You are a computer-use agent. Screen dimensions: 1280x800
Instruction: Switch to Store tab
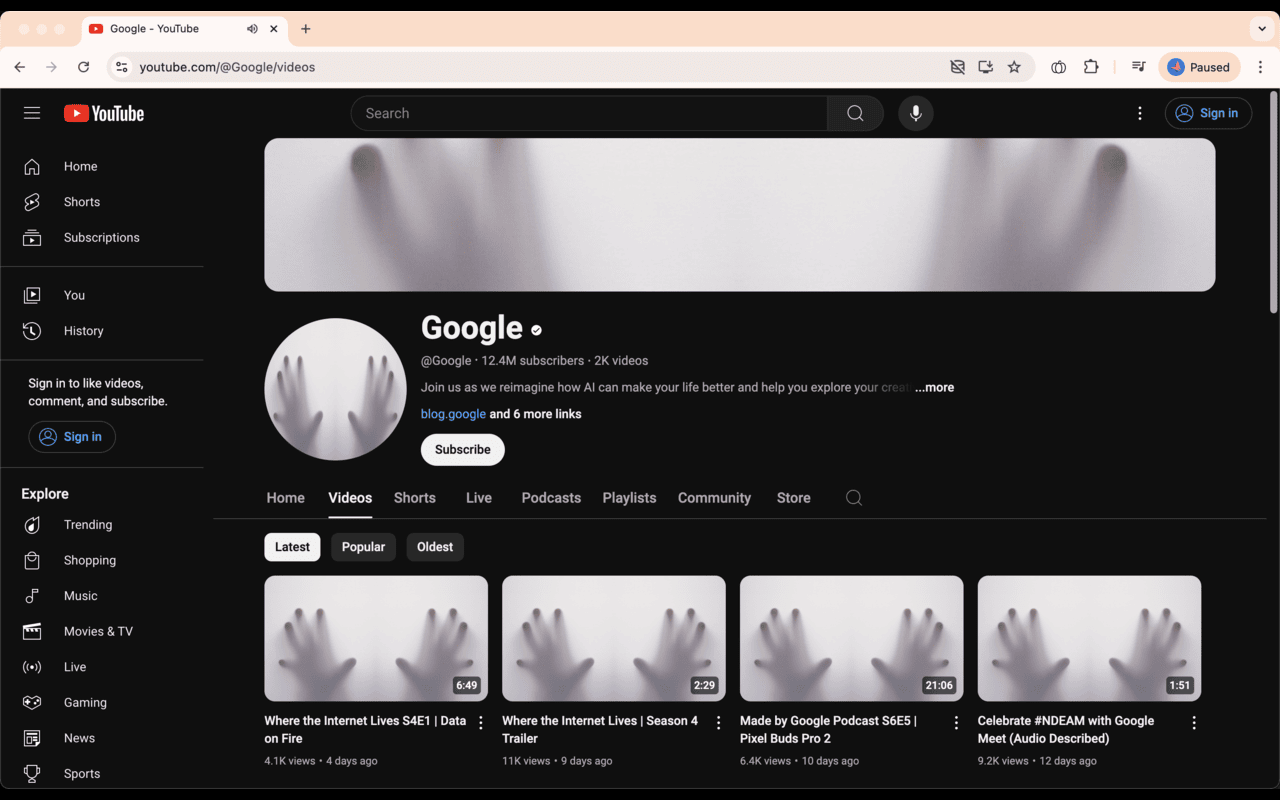(x=794, y=498)
